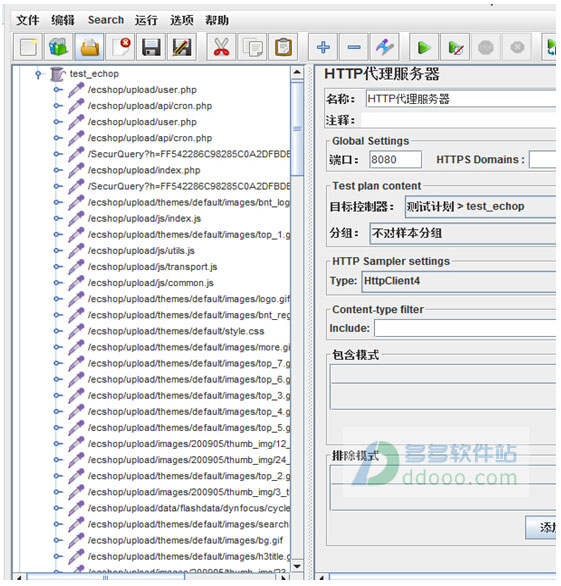The height and width of the screenshot is (586, 561).
Task: Click the Open file folder icon
Action: tap(89, 47)
